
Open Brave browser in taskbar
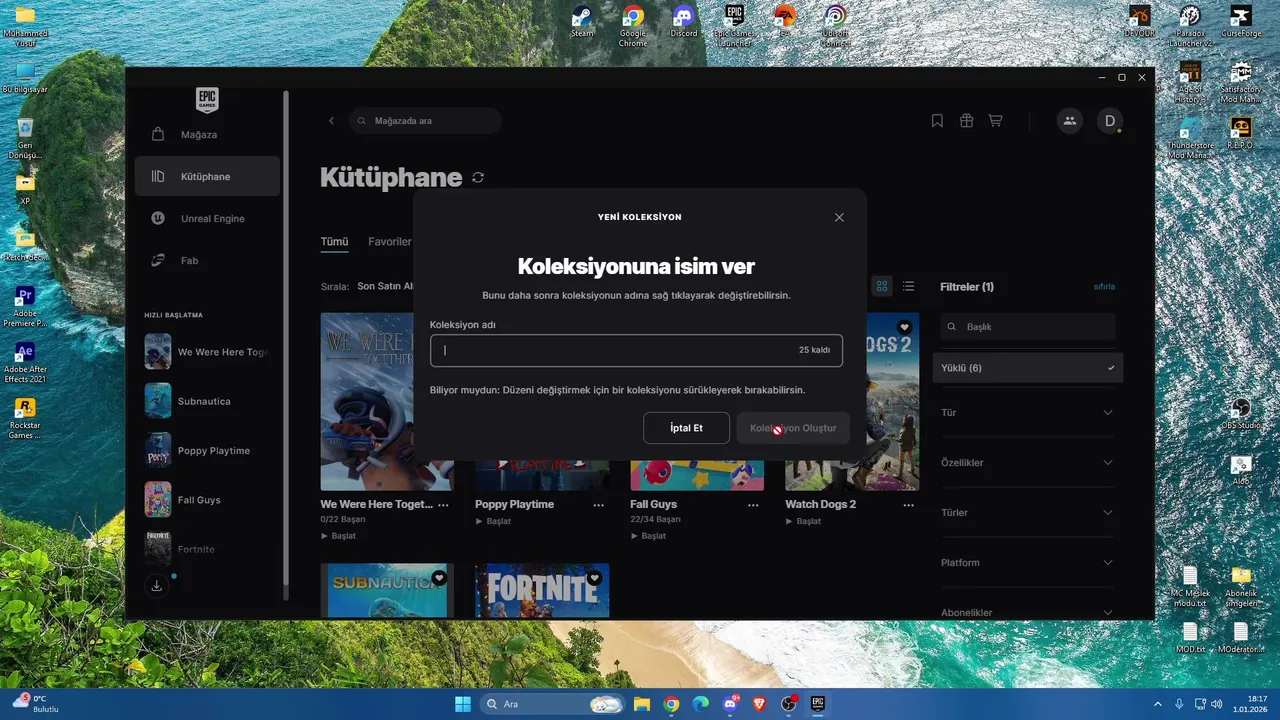click(x=759, y=704)
